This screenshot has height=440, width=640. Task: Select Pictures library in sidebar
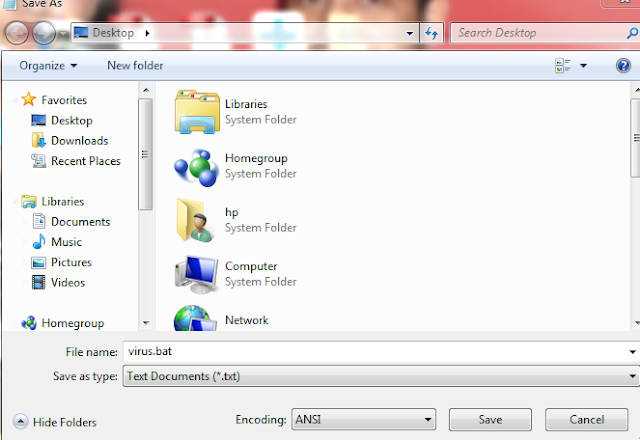coord(71,262)
